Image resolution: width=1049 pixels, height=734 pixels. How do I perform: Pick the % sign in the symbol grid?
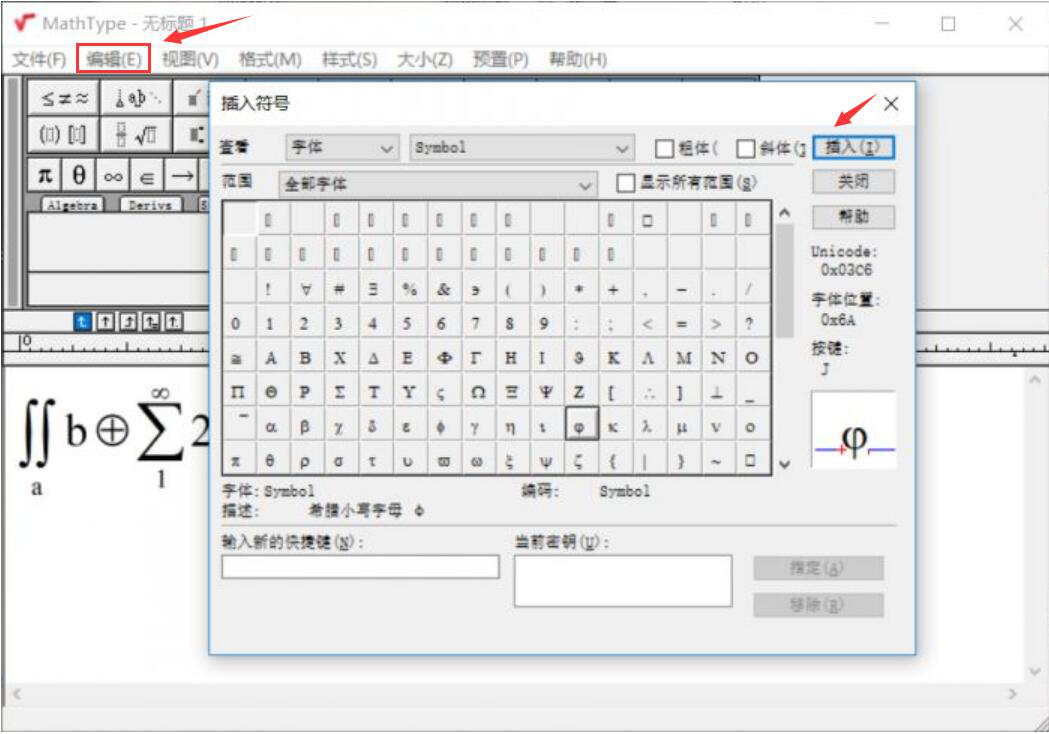(x=409, y=289)
